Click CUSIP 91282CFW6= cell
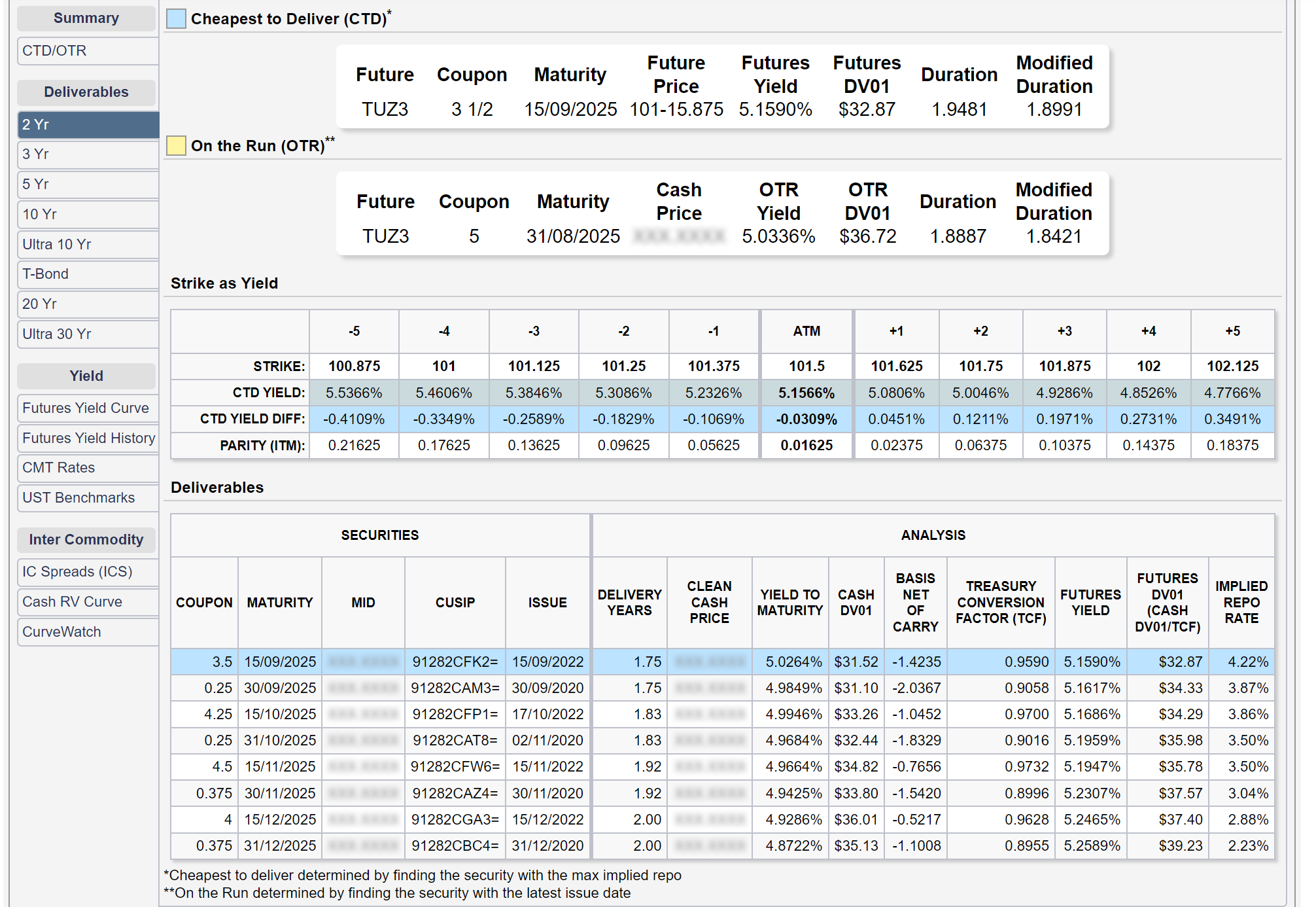Screen dimensions: 1316x907 click(455, 767)
